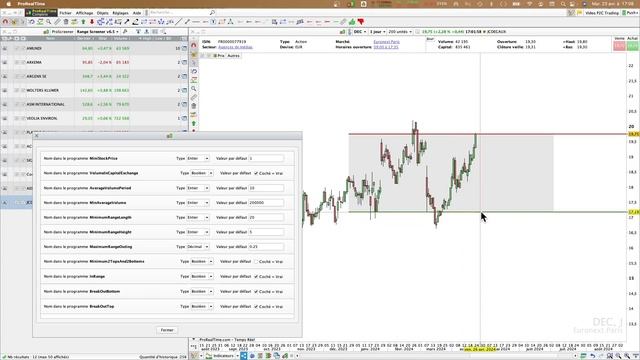Open the Range Screener v6.1 dropdown
Viewport: 640px width, 360px height.
tap(98, 31)
